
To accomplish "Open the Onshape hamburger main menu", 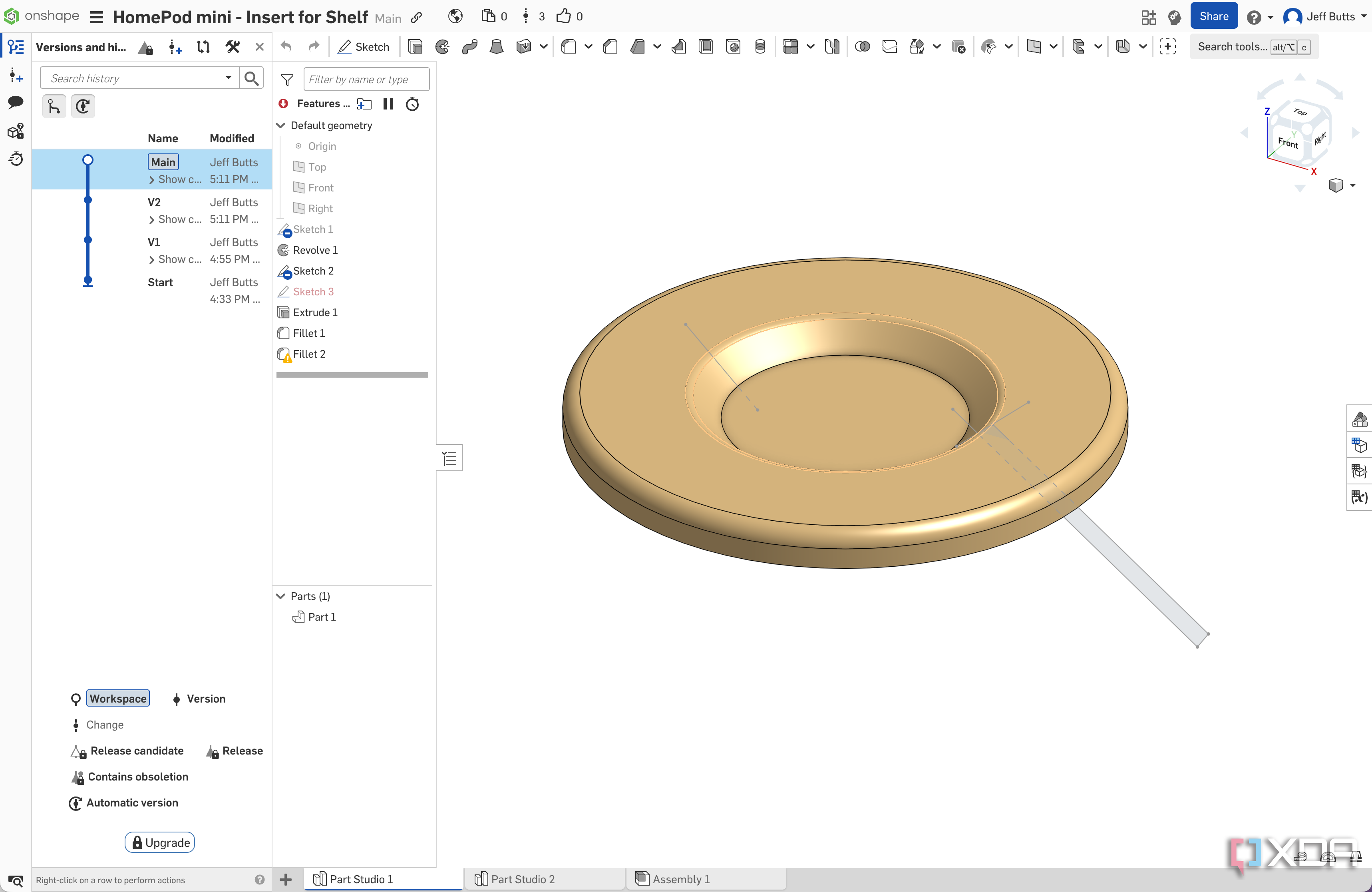I will (x=96, y=17).
